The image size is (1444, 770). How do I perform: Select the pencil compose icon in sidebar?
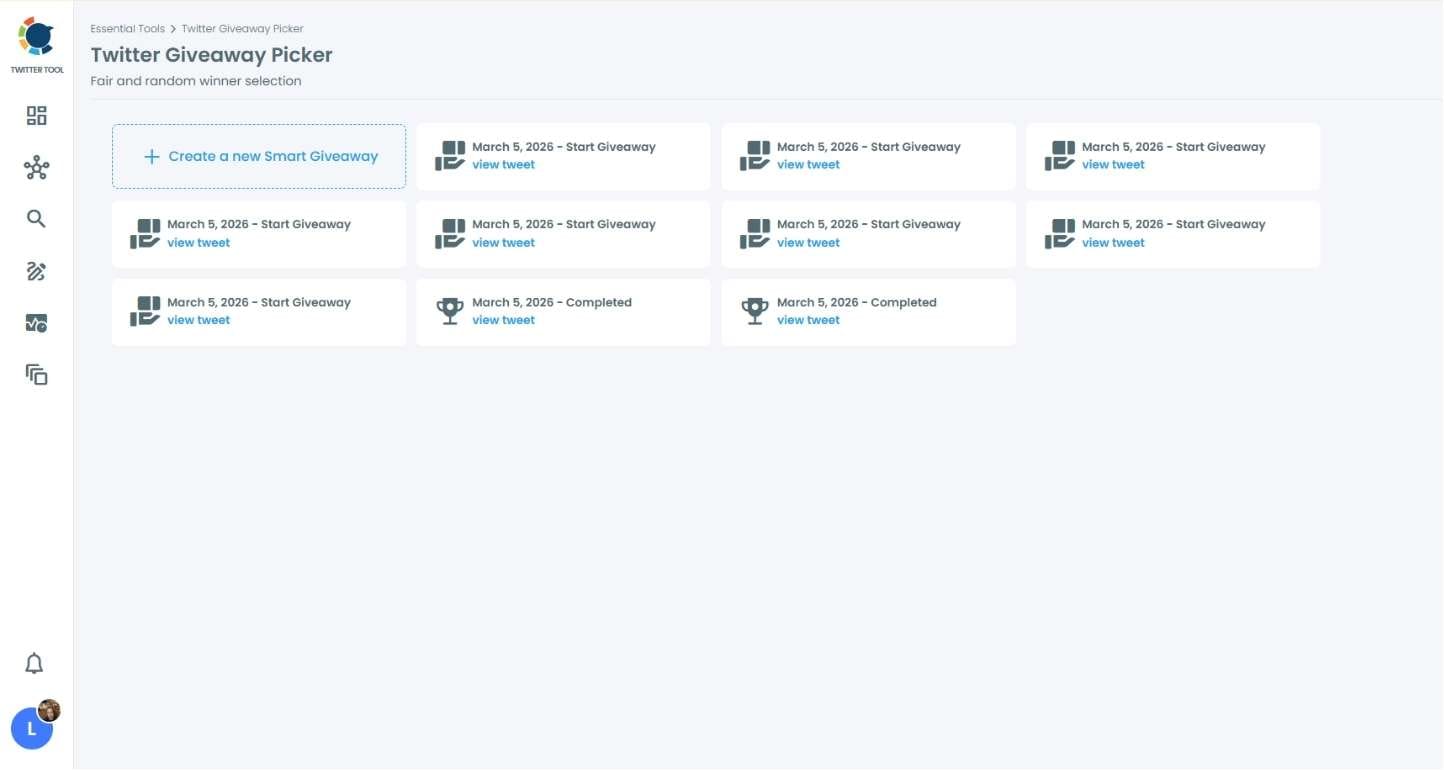[36, 271]
